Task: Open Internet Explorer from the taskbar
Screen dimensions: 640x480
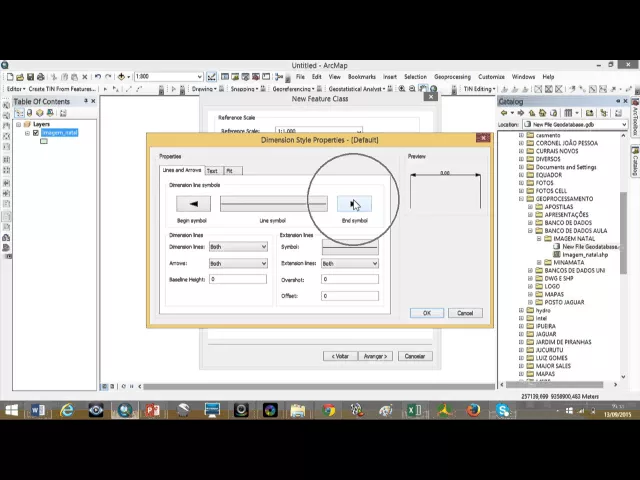Action: (x=67, y=410)
